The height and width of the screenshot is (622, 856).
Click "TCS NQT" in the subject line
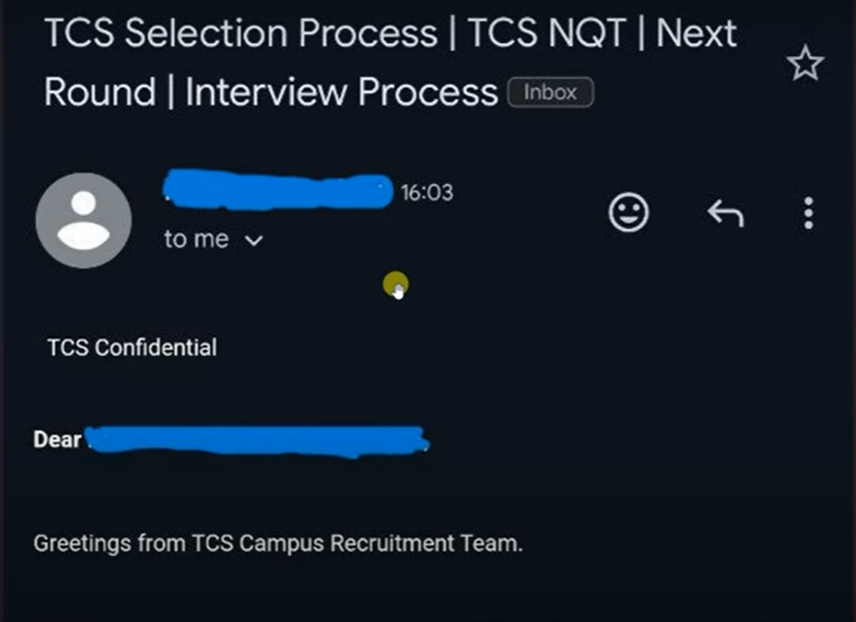(x=546, y=33)
